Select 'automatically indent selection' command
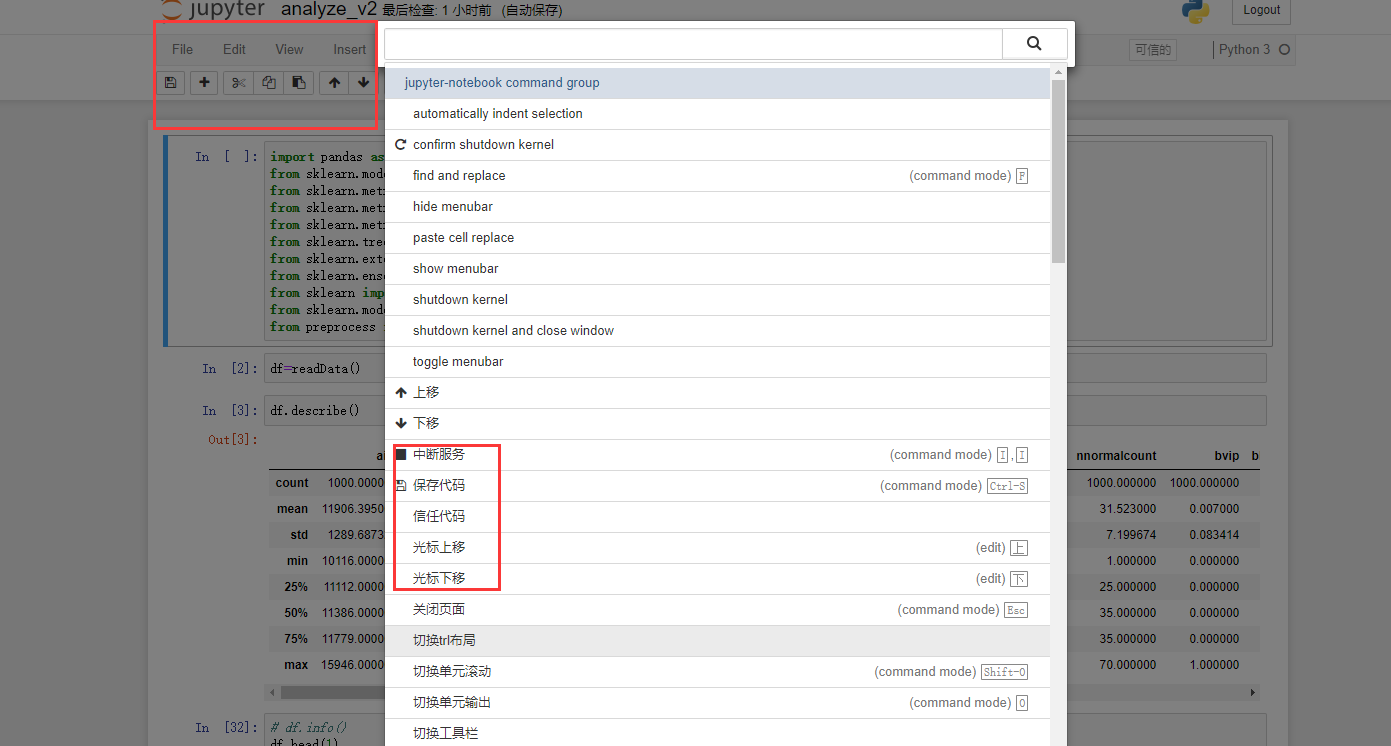 [x=718, y=114]
